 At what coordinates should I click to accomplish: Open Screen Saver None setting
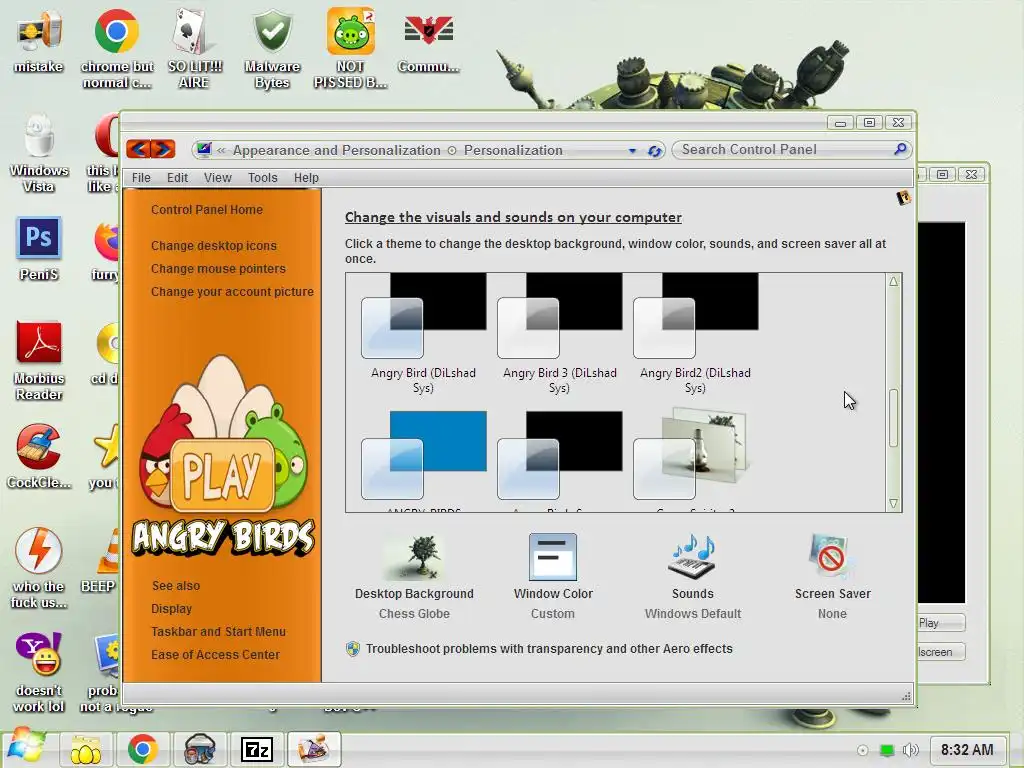pos(832,577)
